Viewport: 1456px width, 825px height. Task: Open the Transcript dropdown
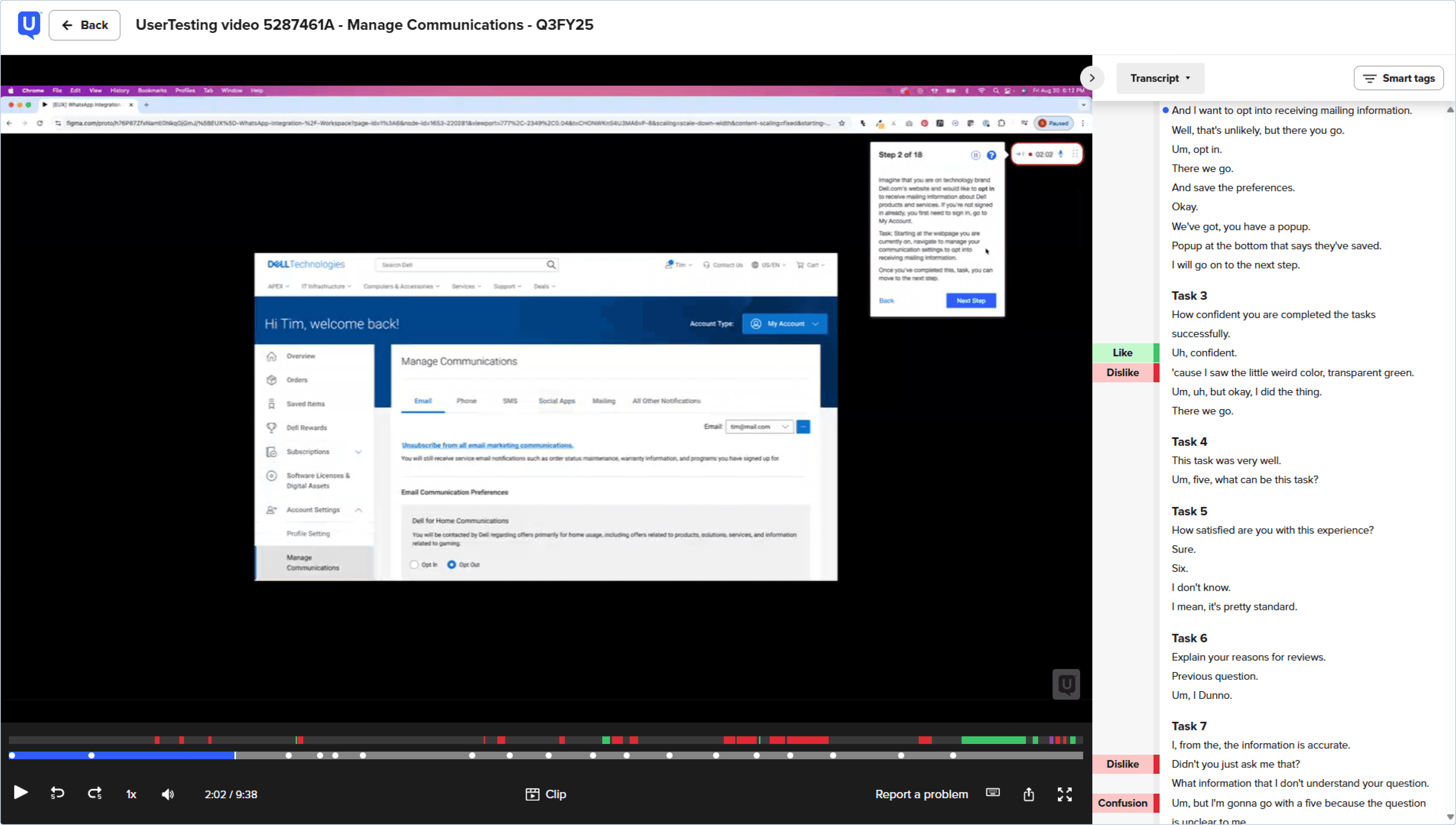1160,78
